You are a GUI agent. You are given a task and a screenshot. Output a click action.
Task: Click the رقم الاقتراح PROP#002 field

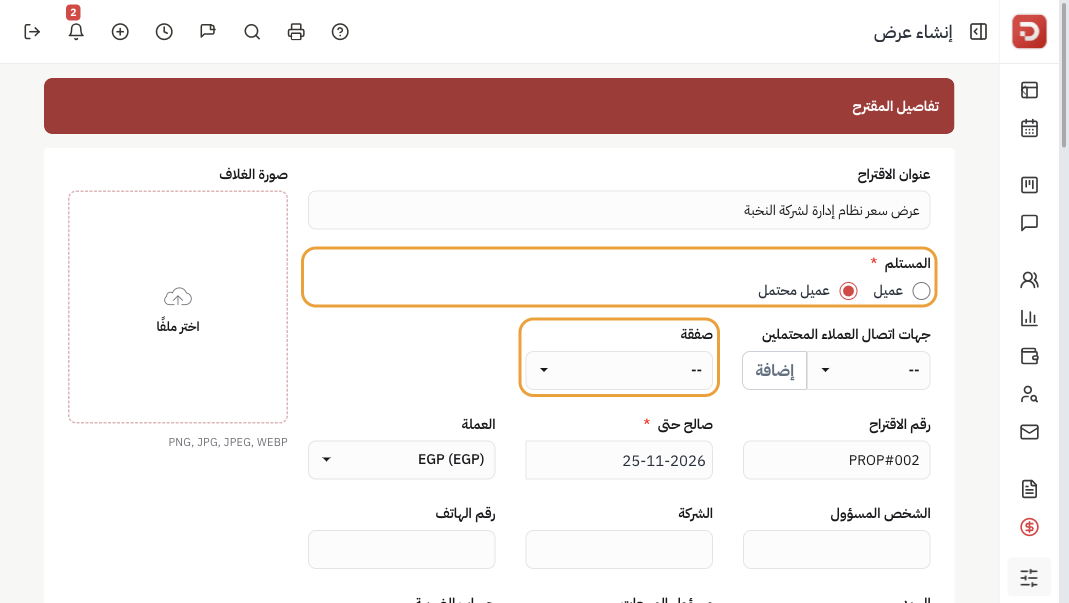[837, 460]
